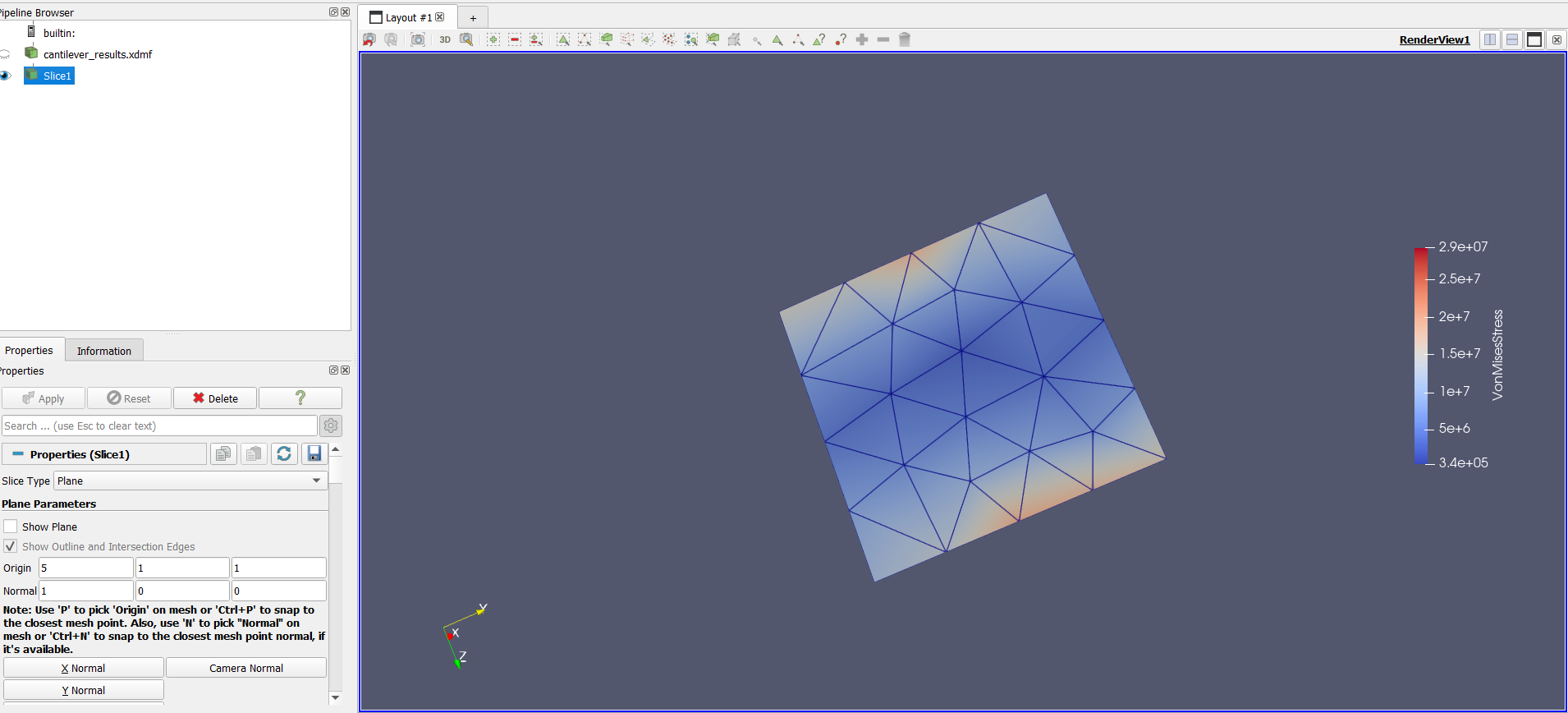Maximize the RenderView1 view
The width and height of the screenshot is (1568, 713).
(1534, 39)
